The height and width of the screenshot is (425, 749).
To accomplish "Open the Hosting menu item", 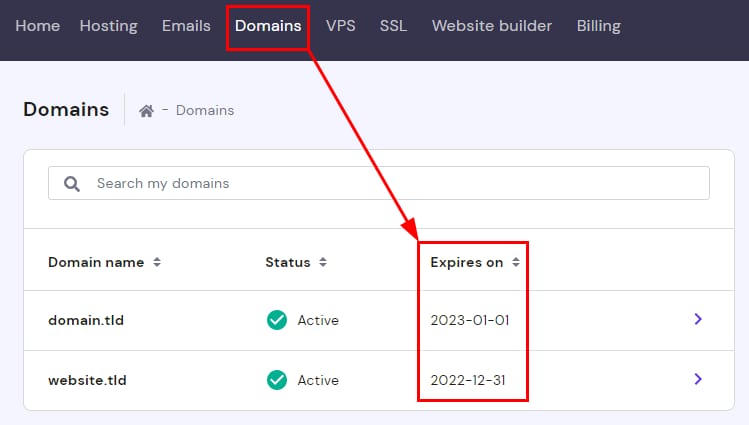I will (108, 26).
